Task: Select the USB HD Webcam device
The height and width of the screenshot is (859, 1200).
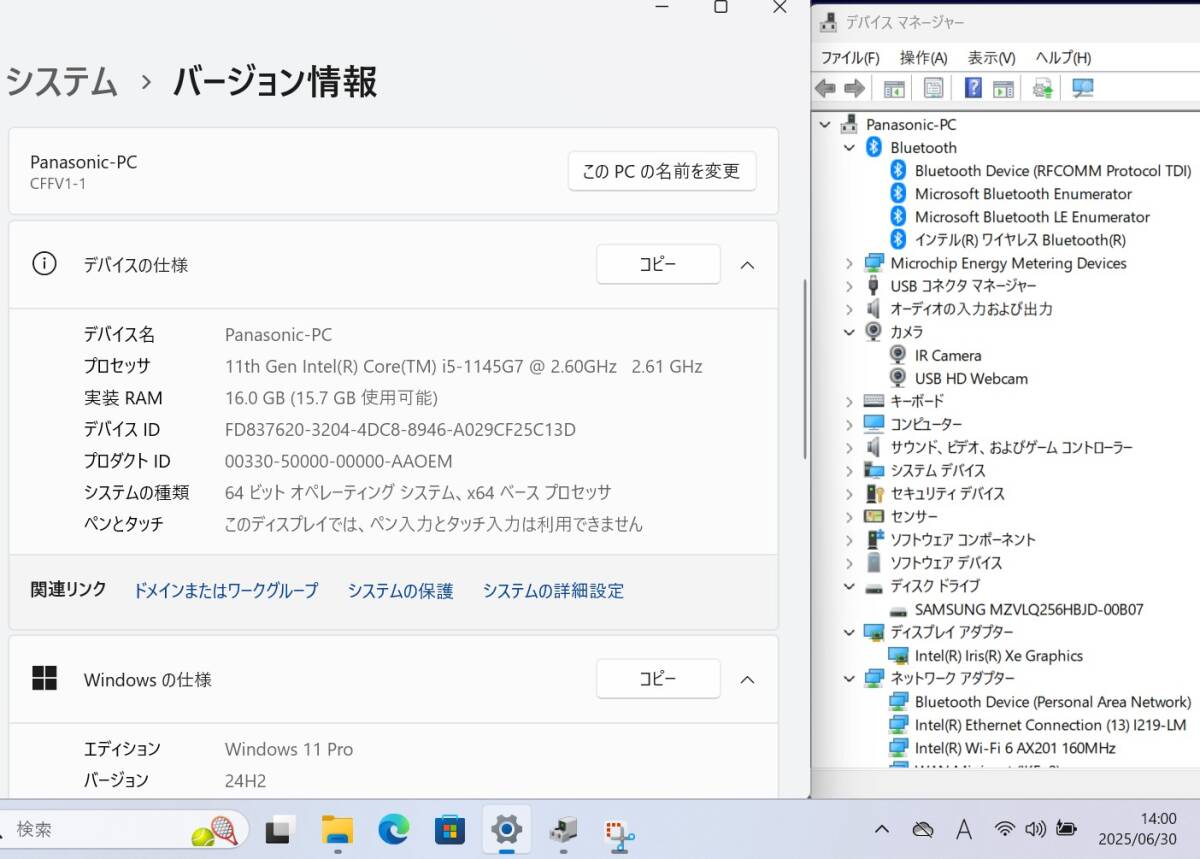Action: pyautogui.click(x=970, y=378)
